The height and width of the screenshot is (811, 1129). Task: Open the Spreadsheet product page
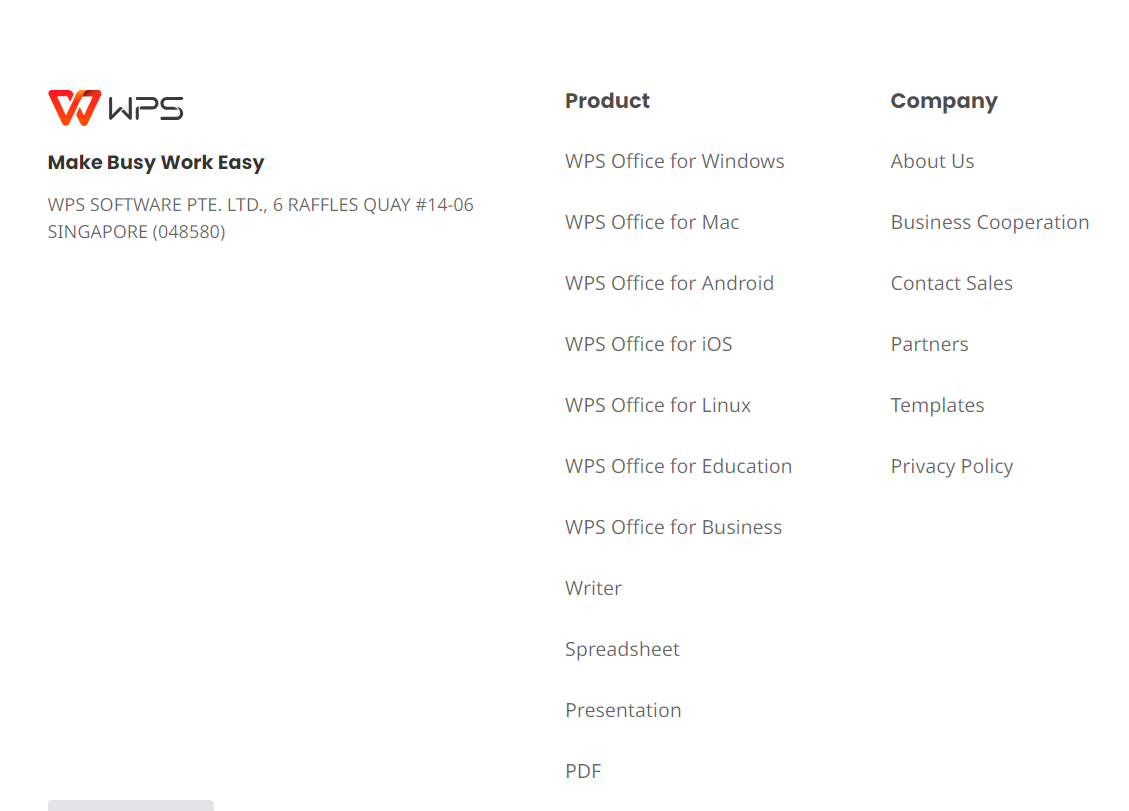622,649
